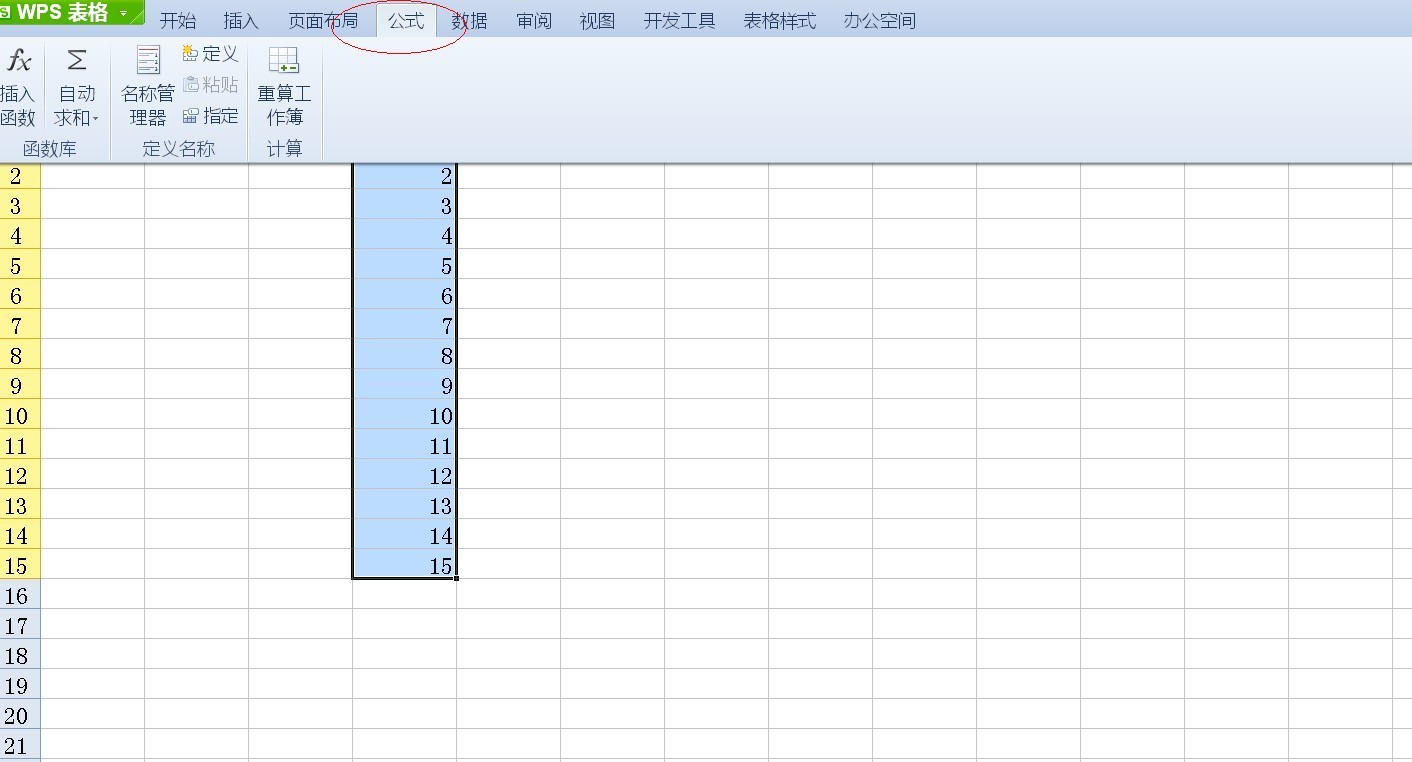Open the Name Manager (名称管理器)
1412x762 pixels.
pos(148,87)
